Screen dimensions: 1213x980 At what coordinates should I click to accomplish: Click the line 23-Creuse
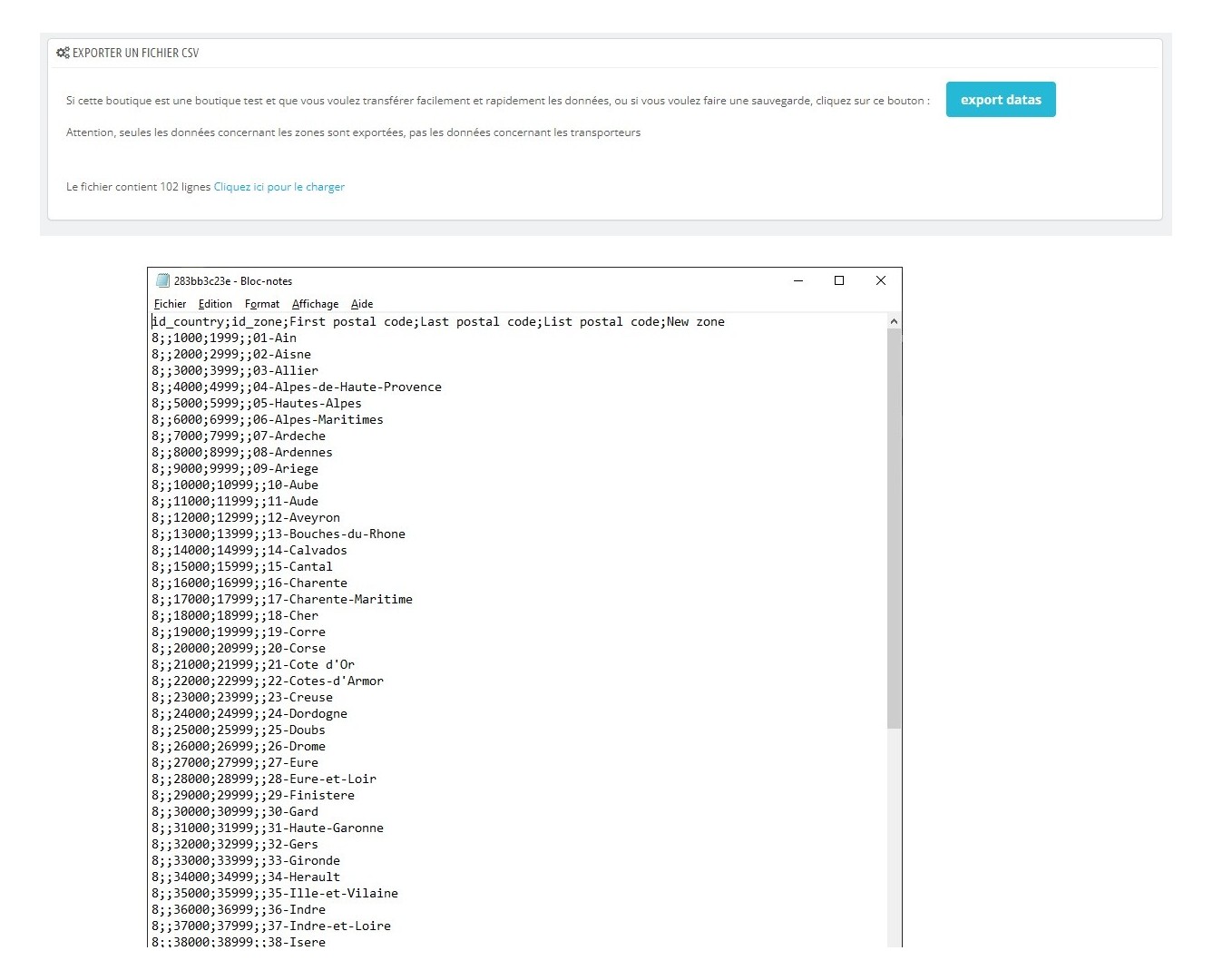click(x=242, y=698)
